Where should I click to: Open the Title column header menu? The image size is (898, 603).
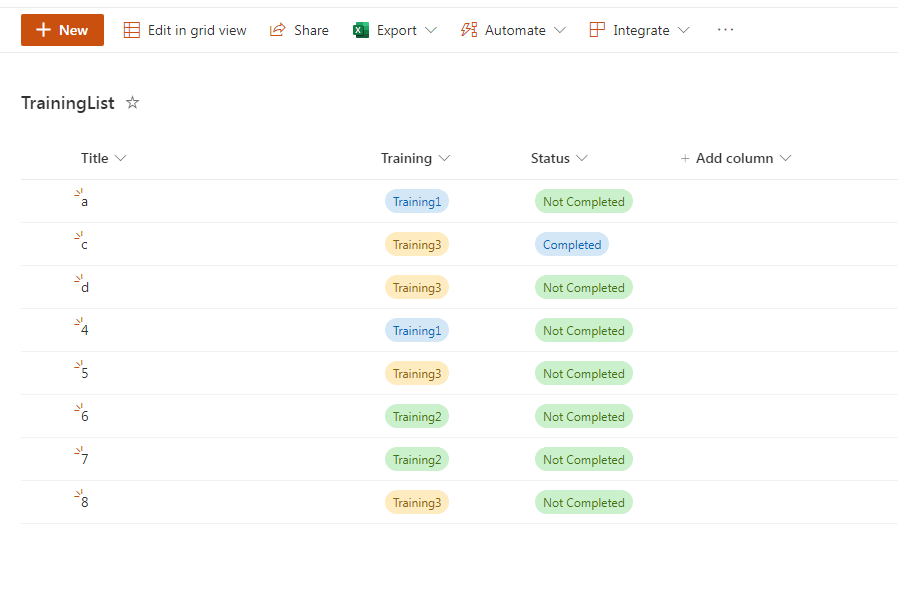103,158
